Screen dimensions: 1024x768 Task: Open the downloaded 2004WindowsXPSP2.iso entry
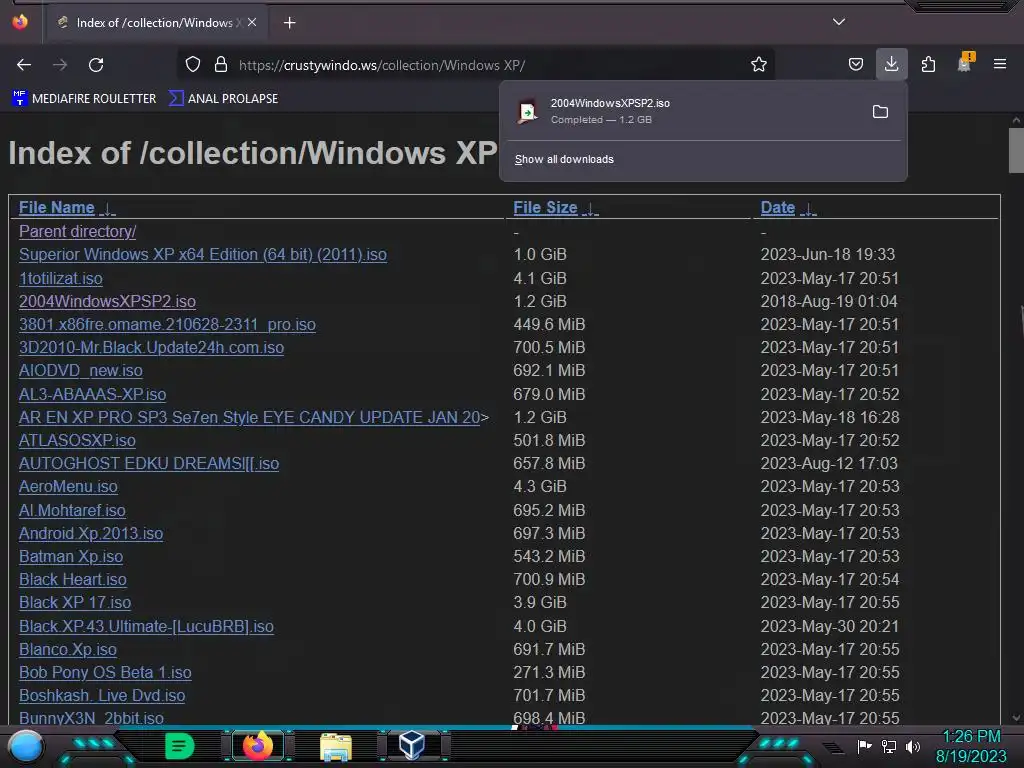click(x=686, y=111)
